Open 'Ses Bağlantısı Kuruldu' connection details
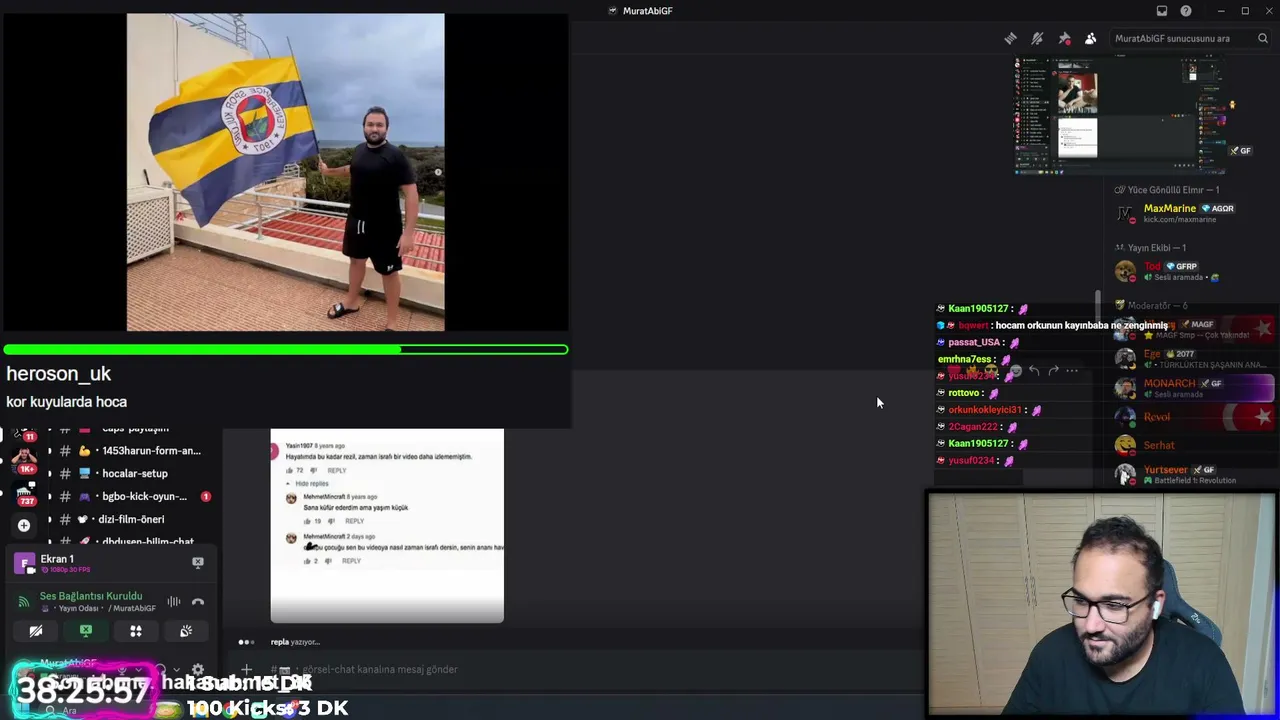Screen dimensions: 1280x720 point(91,596)
